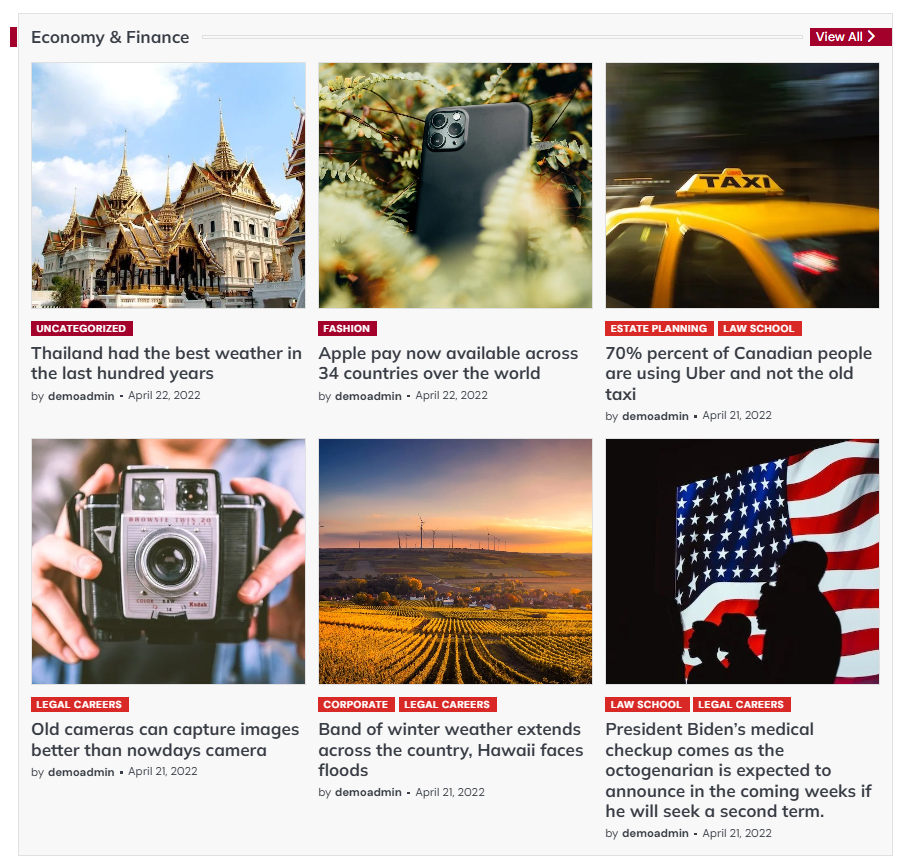Open the American flag silhouette thumbnail
The image size is (905, 868).
tap(742, 562)
